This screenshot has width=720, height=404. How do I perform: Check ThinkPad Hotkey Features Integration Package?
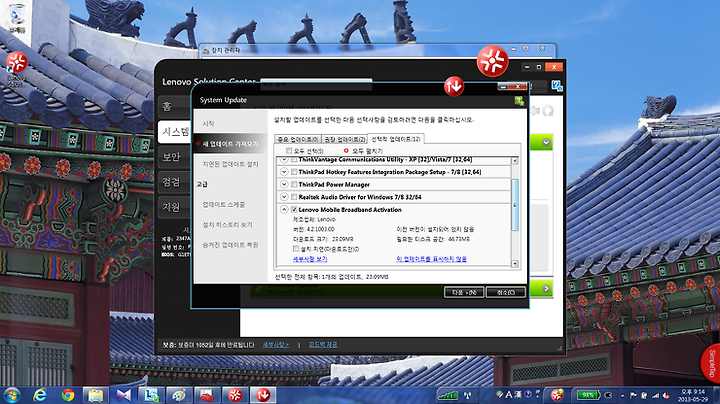pos(294,172)
